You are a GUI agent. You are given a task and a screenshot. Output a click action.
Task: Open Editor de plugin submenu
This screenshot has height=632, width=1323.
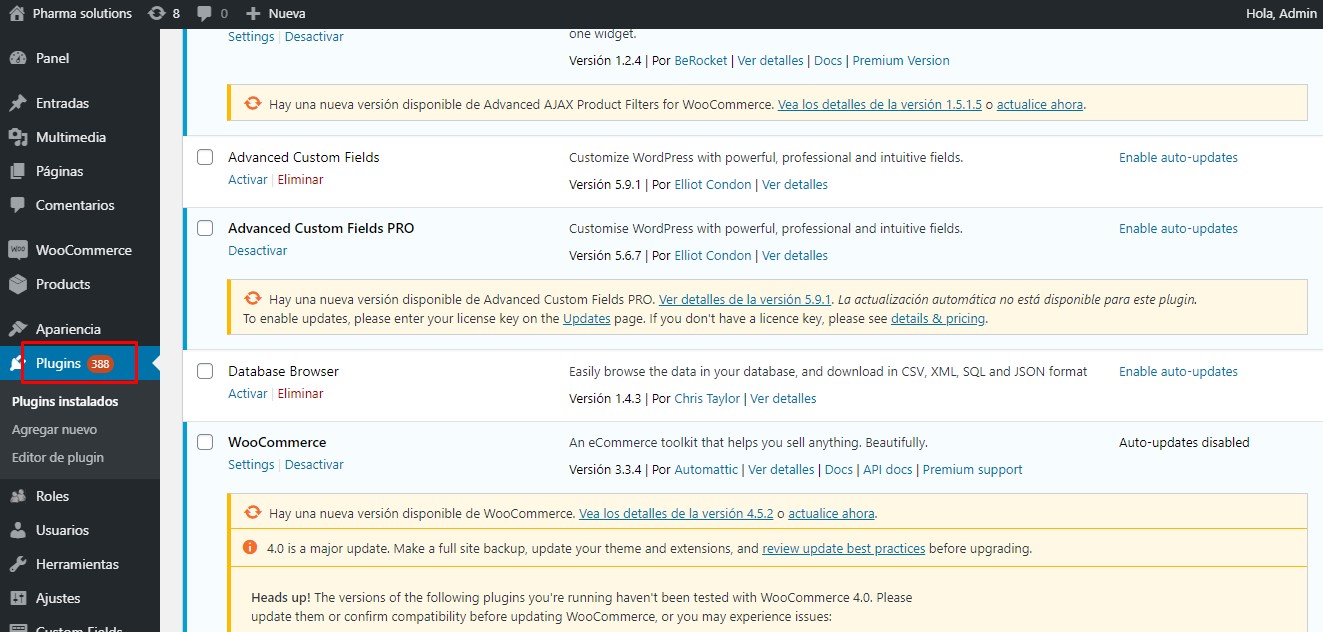58,457
